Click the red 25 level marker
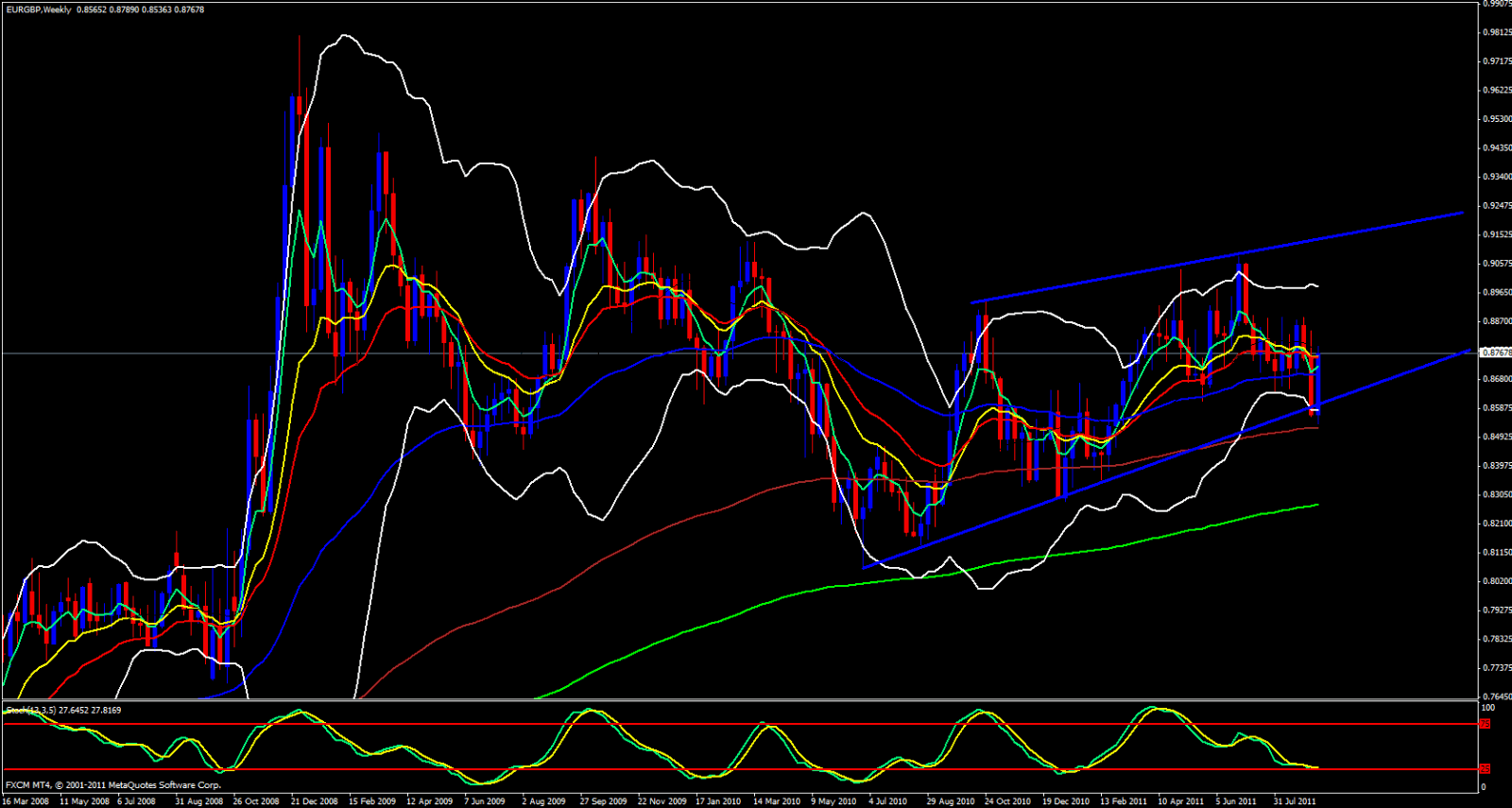Image resolution: width=1512 pixels, height=808 pixels. [1485, 768]
